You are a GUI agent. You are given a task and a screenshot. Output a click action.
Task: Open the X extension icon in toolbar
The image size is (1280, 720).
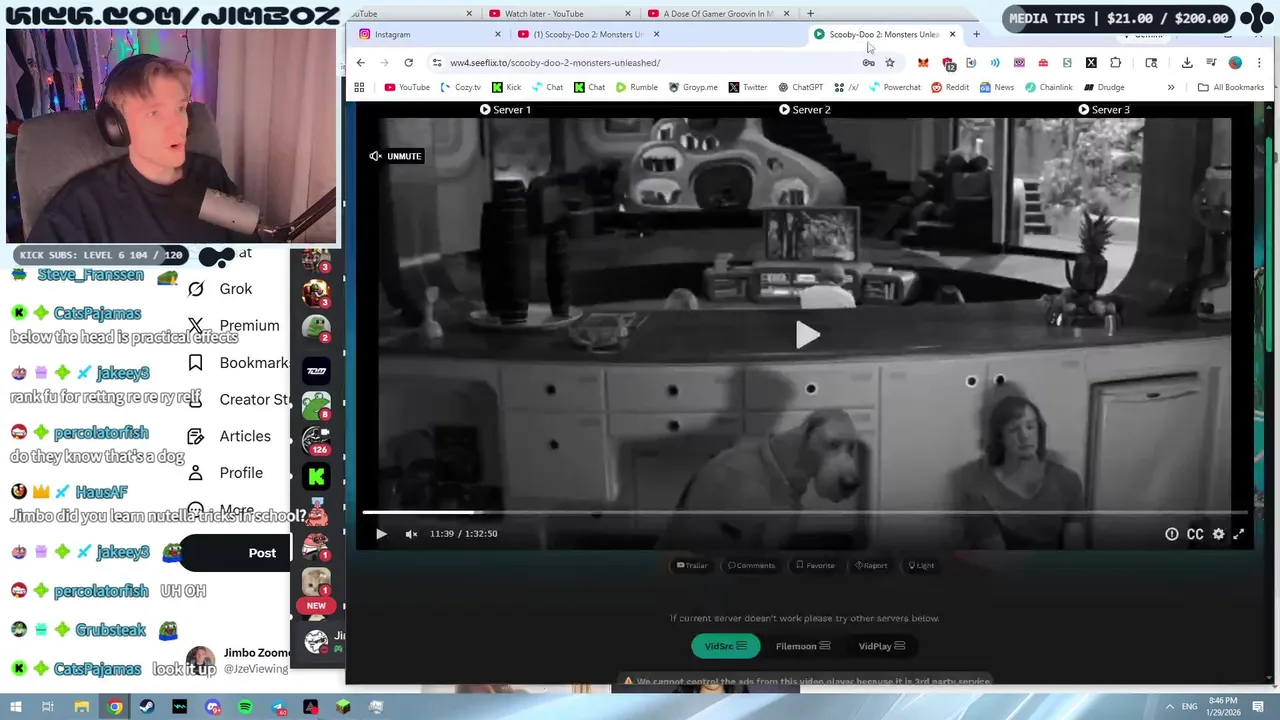1091,62
